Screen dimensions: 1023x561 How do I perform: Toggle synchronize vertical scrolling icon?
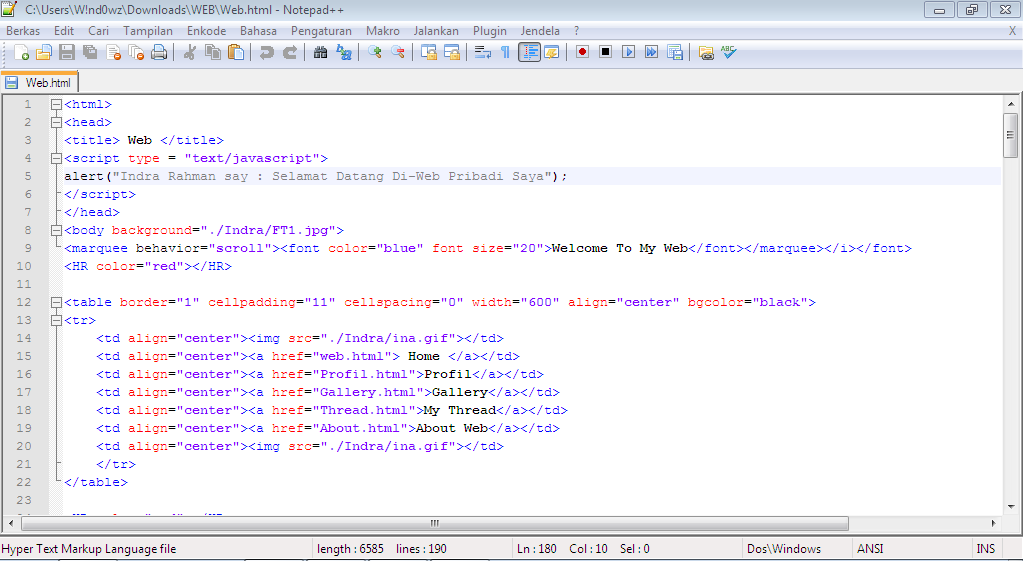click(429, 52)
